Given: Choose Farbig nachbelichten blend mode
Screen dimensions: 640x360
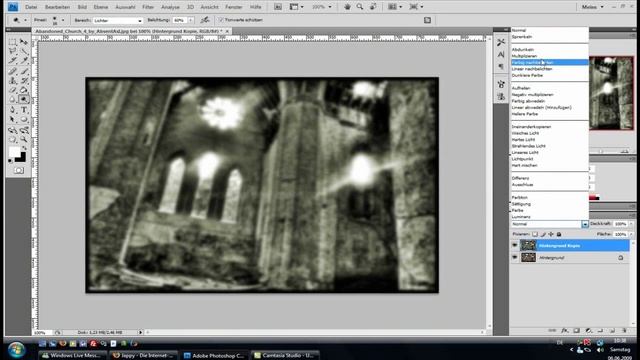Looking at the screenshot, I should pyautogui.click(x=549, y=62).
